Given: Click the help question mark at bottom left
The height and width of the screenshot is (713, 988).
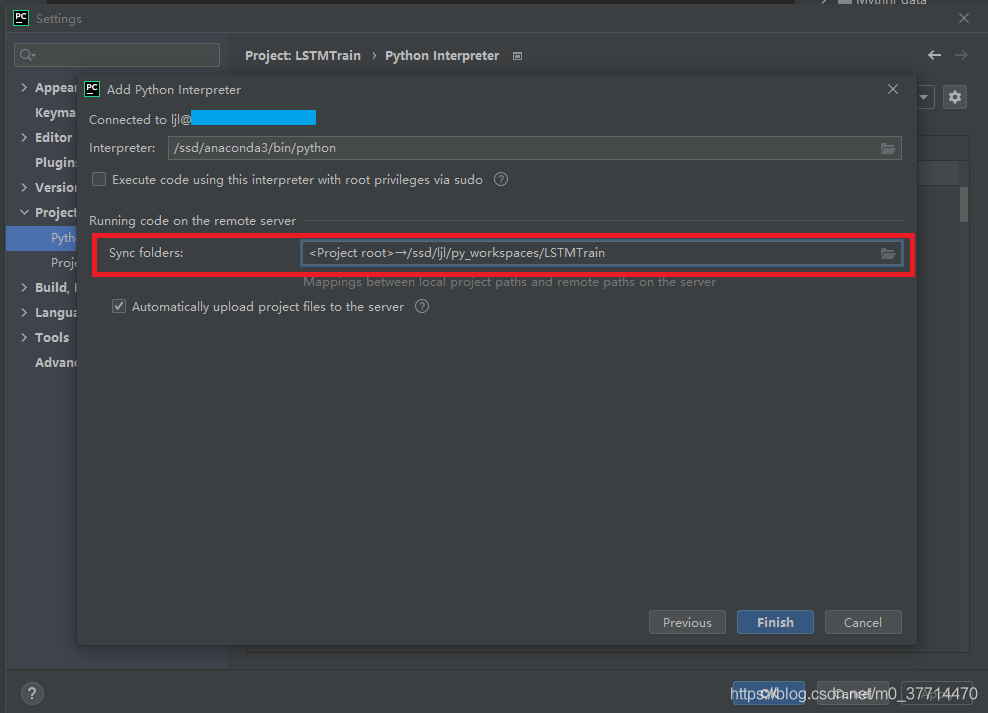Looking at the screenshot, I should point(31,693).
